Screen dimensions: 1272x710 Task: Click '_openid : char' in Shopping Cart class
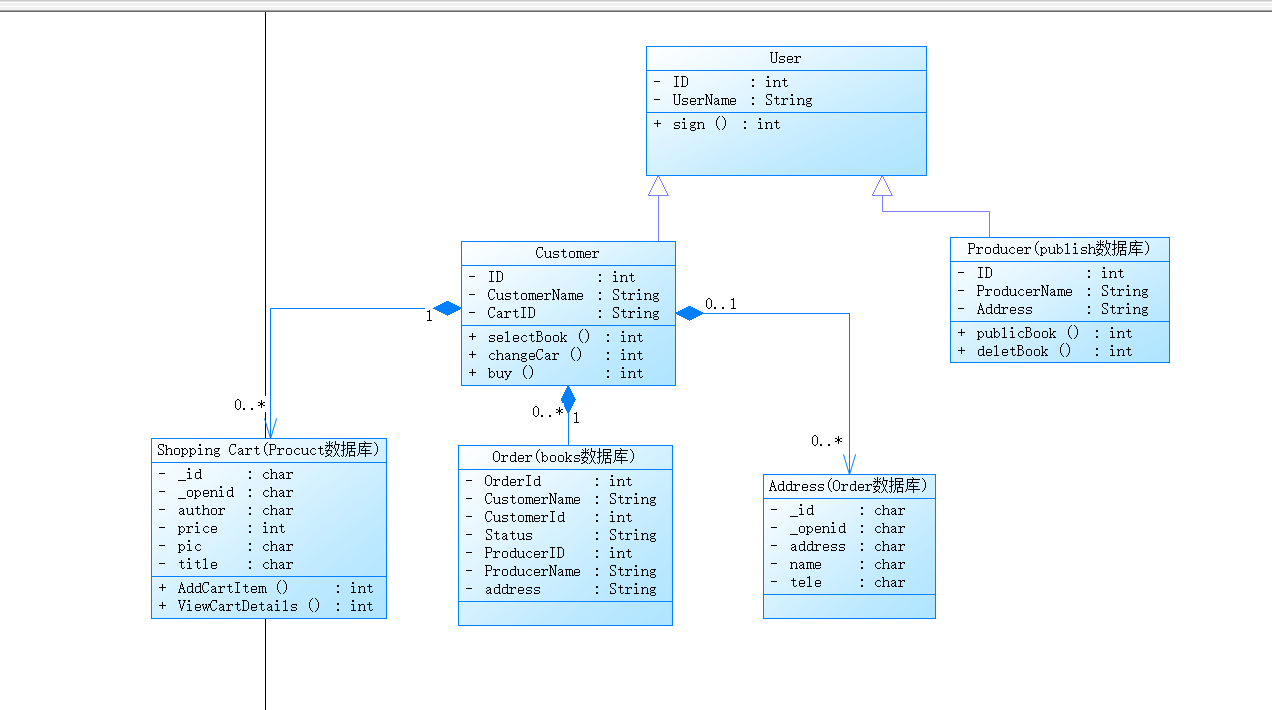[x=226, y=492]
